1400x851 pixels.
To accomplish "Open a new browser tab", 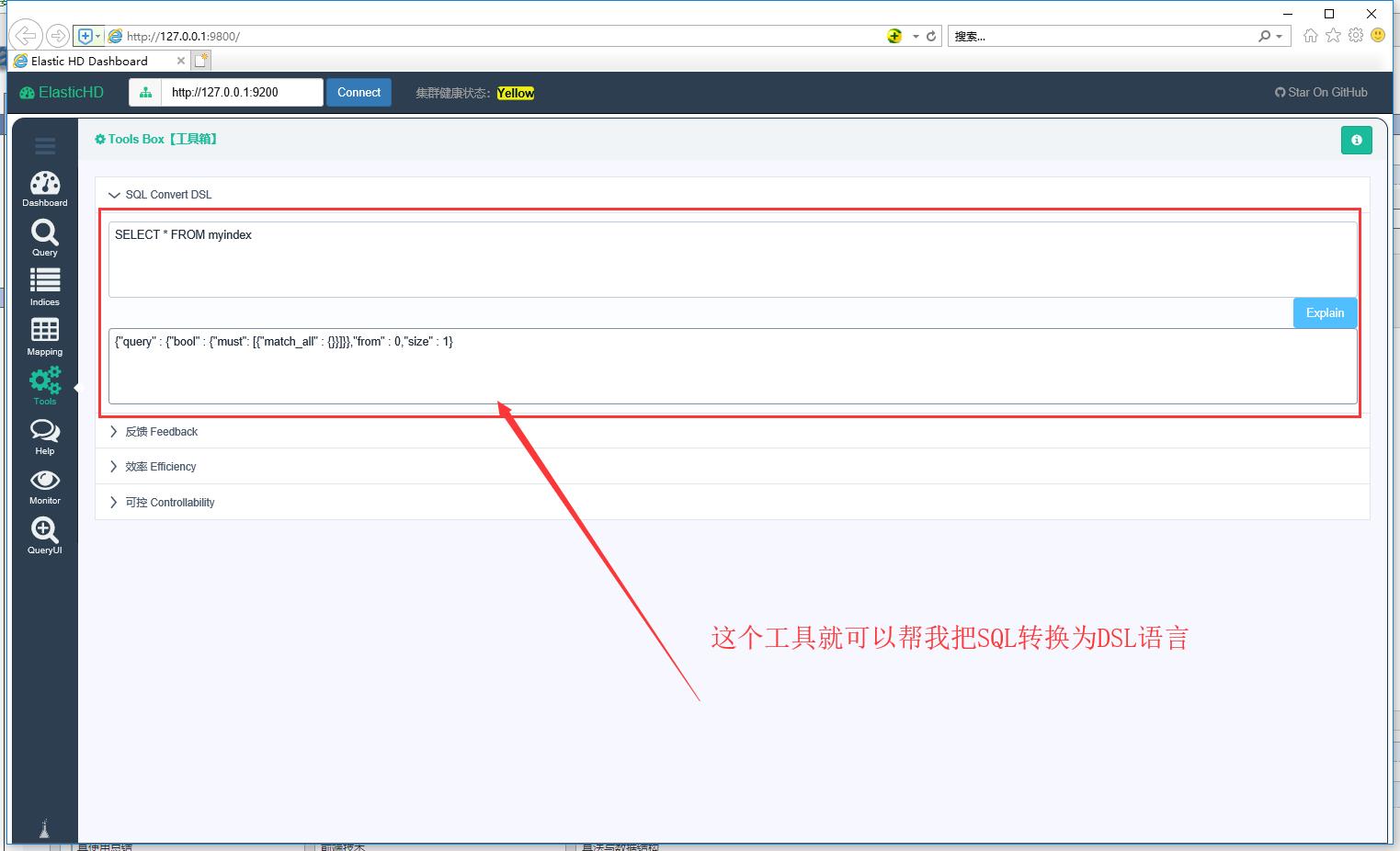I will pyautogui.click(x=201, y=61).
